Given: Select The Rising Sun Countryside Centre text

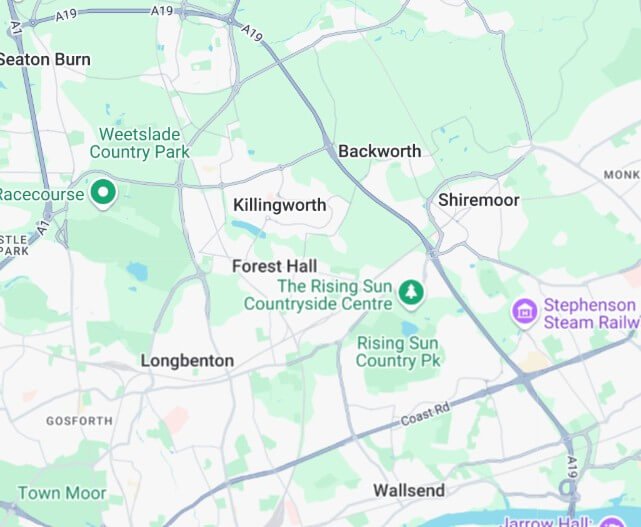Looking at the screenshot, I should tap(318, 295).
